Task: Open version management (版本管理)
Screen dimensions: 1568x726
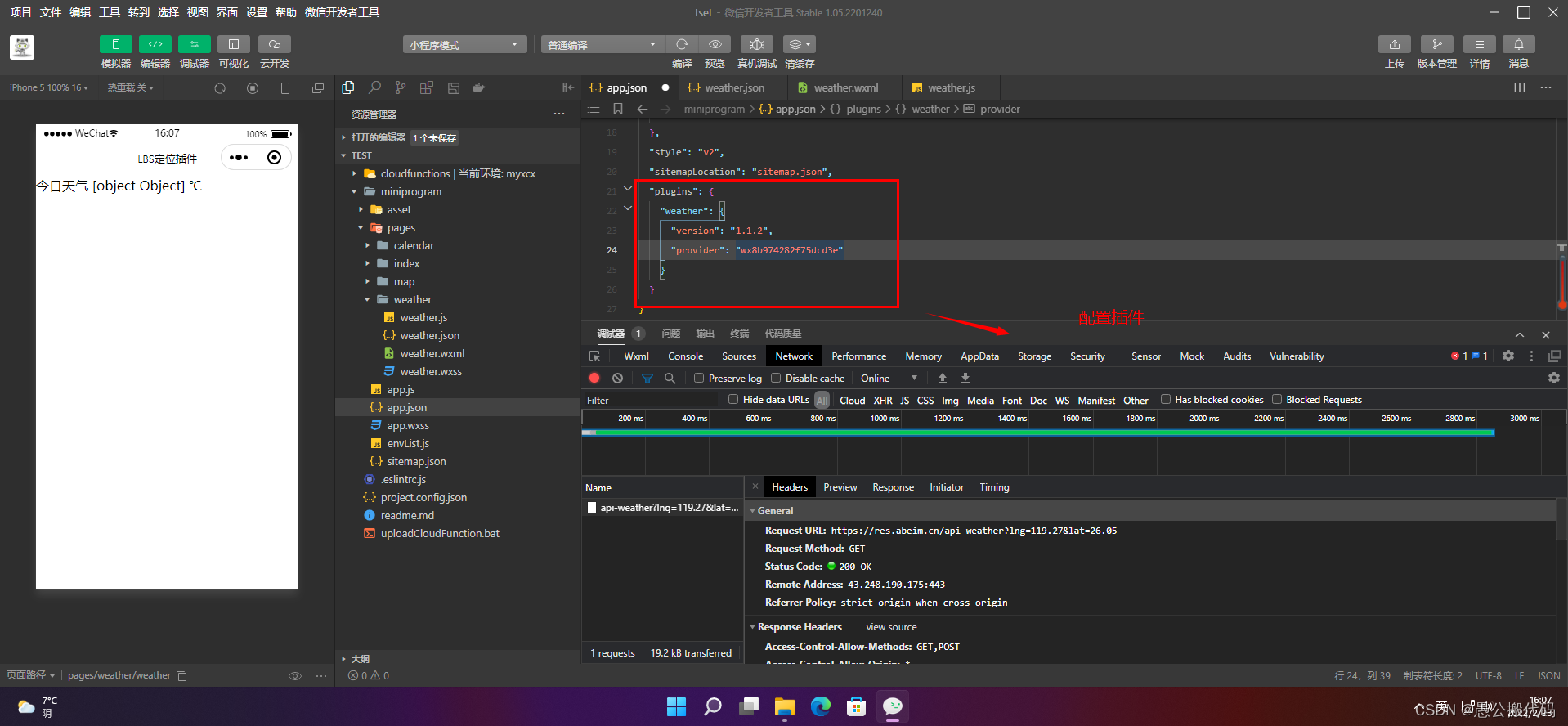Action: pos(1437,44)
